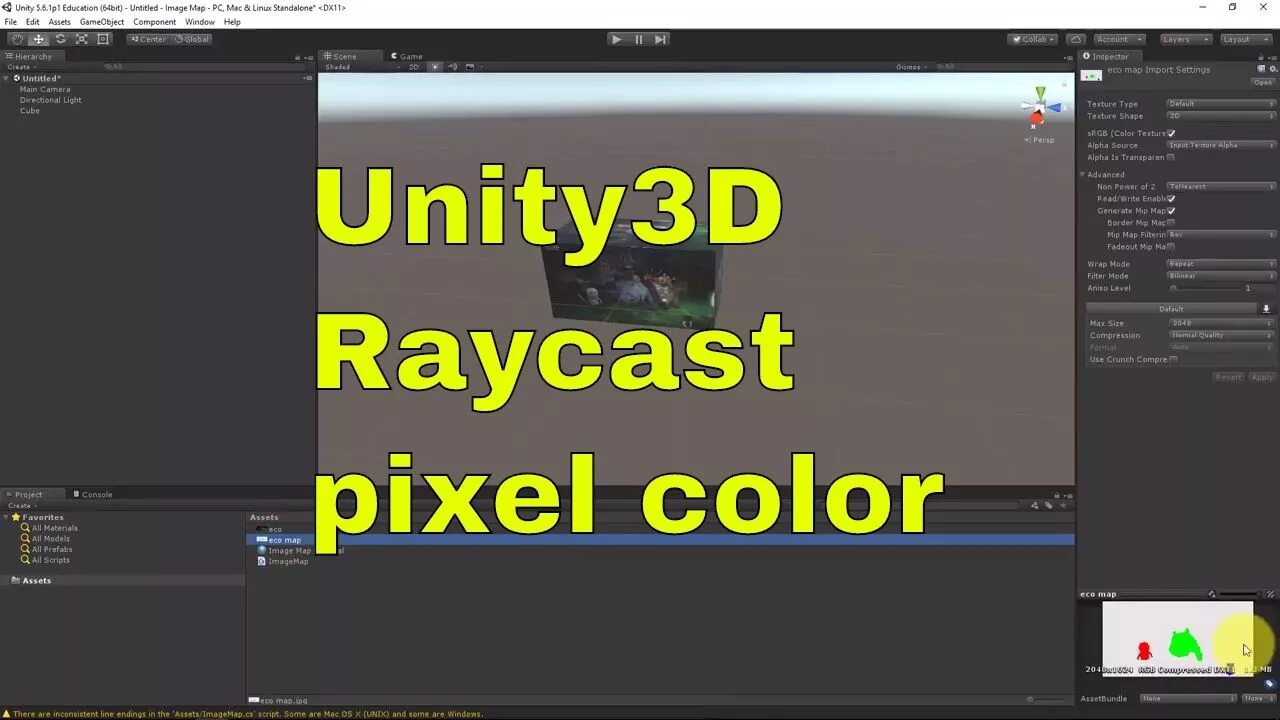Toggle Center pivot mode button

[x=148, y=39]
